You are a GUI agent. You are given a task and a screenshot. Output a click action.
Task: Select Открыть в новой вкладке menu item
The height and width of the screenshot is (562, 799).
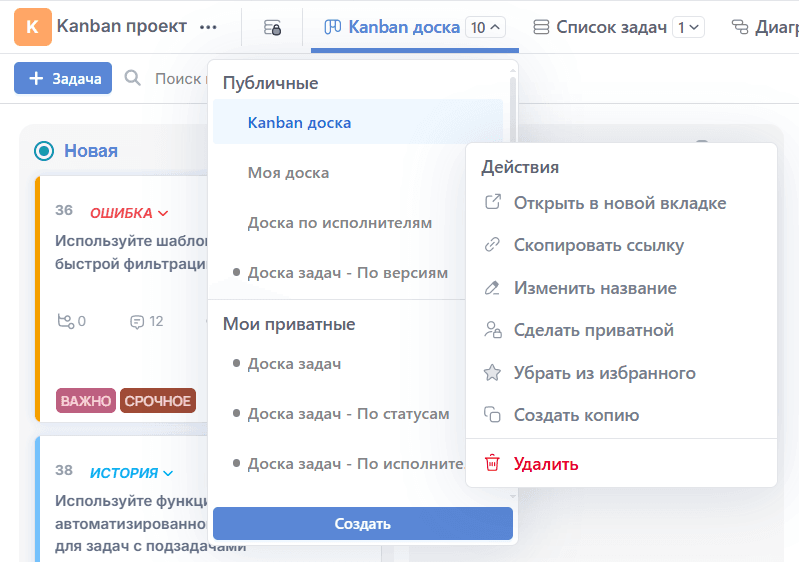coord(619,203)
